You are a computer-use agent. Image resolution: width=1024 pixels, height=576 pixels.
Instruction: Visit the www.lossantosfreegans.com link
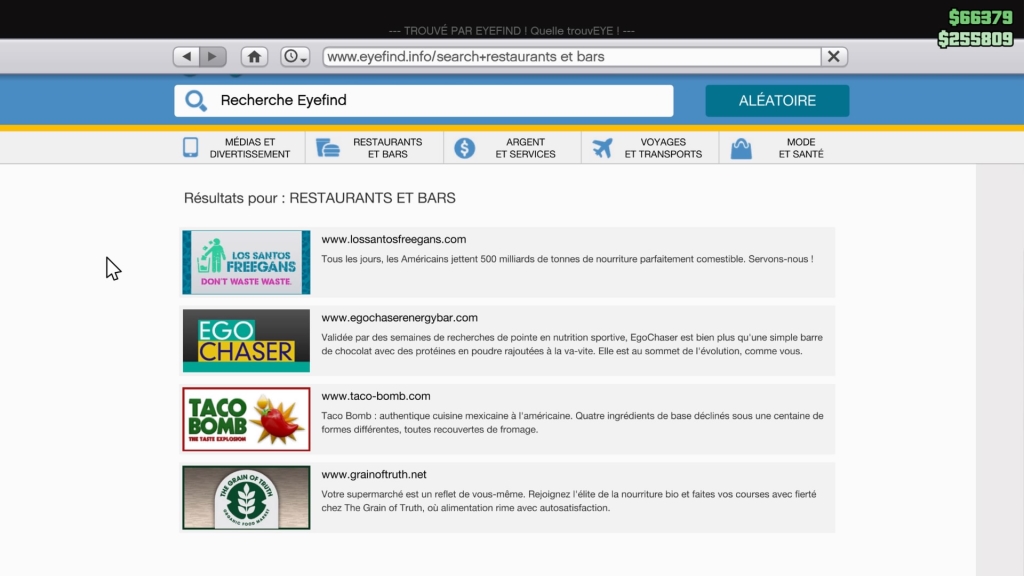click(394, 239)
